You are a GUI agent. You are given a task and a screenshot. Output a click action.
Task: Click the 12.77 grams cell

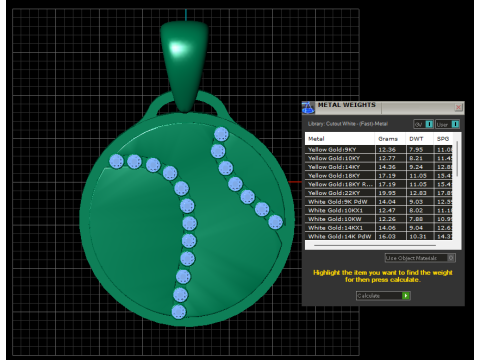[391, 158]
